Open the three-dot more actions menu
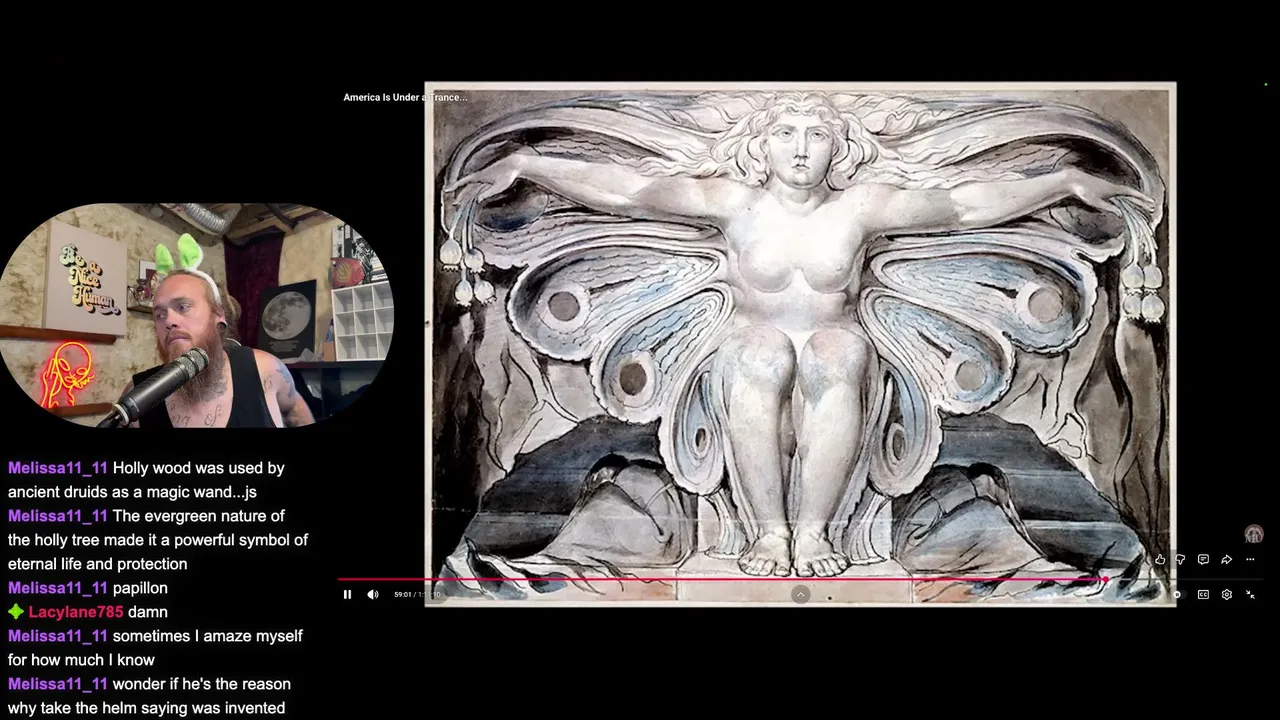This screenshot has width=1280, height=720. pyautogui.click(x=1250, y=560)
